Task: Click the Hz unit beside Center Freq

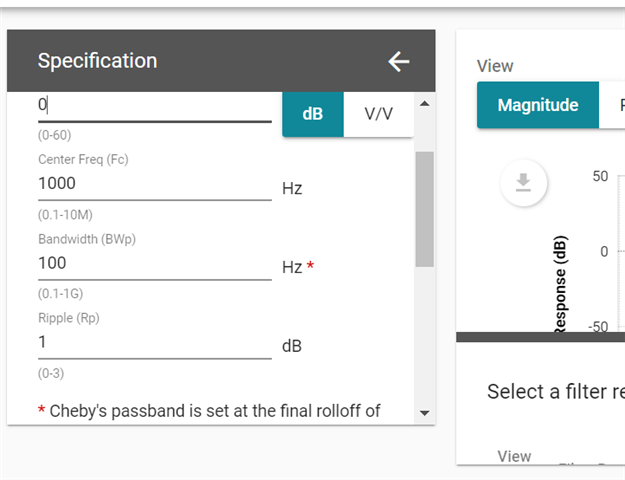Action: [x=292, y=188]
